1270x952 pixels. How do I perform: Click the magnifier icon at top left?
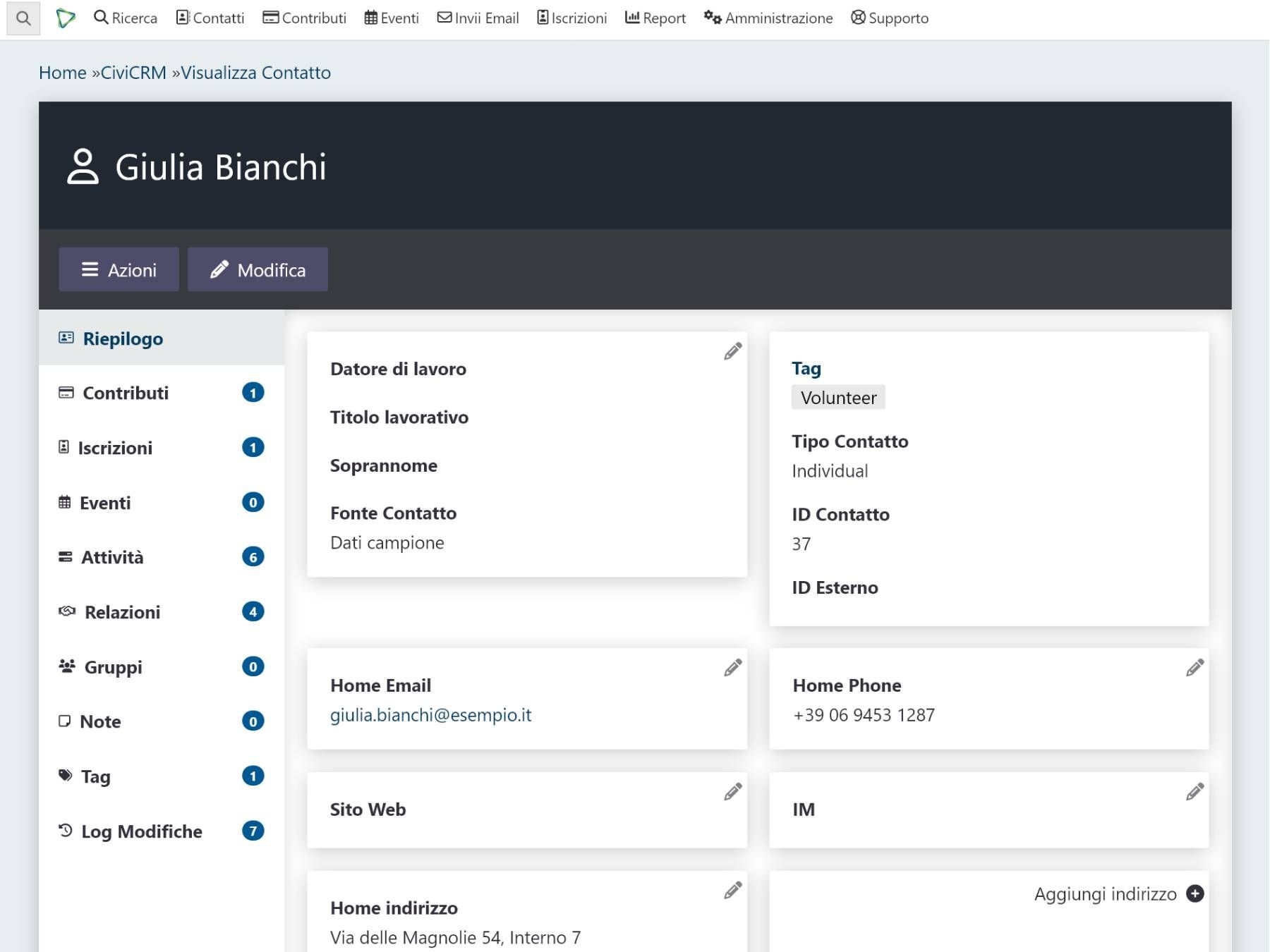coord(23,18)
